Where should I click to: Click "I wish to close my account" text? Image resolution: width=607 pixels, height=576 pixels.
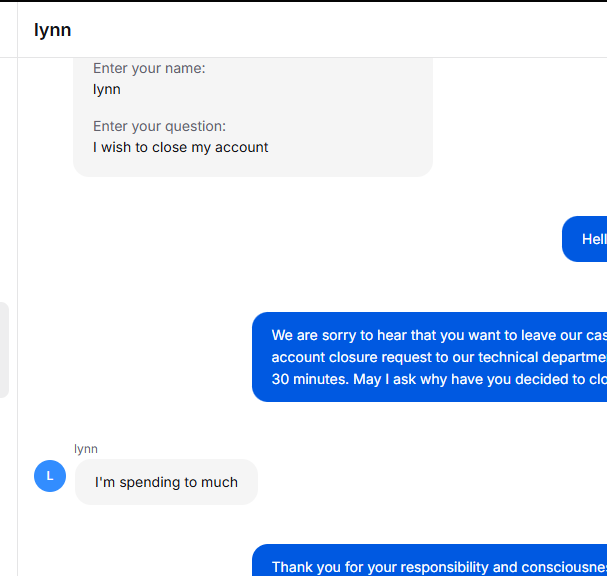(180, 147)
